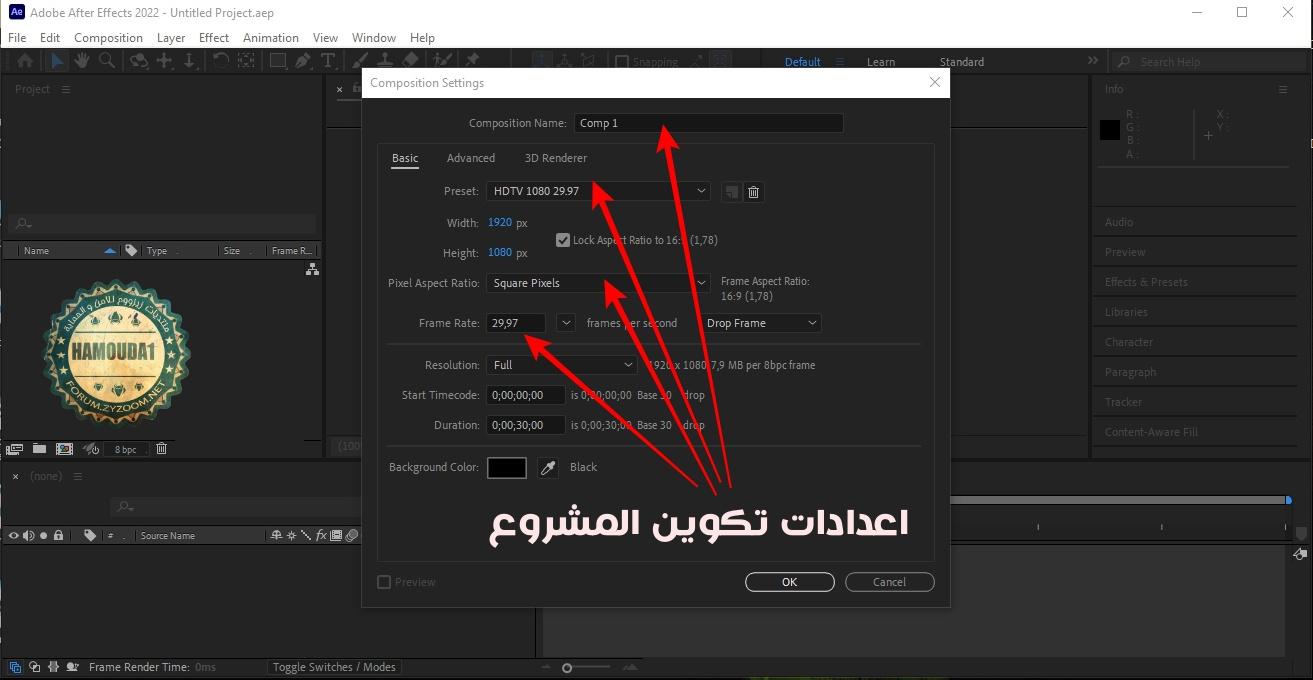Select the Pen tool

(303, 61)
